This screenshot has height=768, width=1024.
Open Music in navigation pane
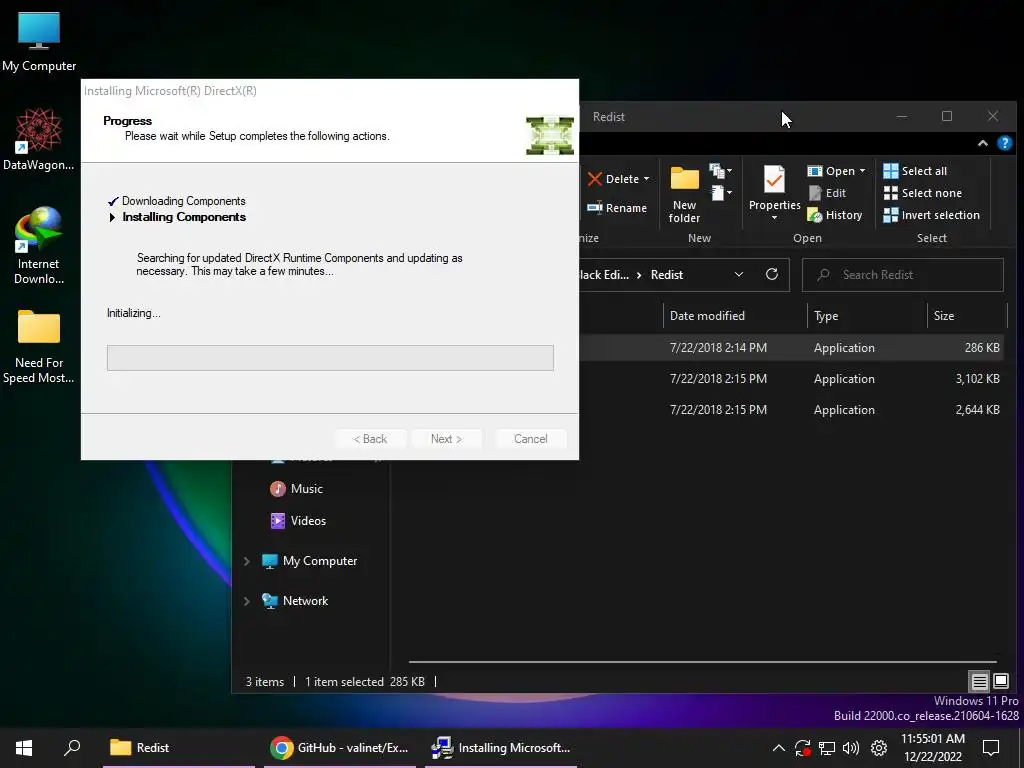(x=296, y=489)
